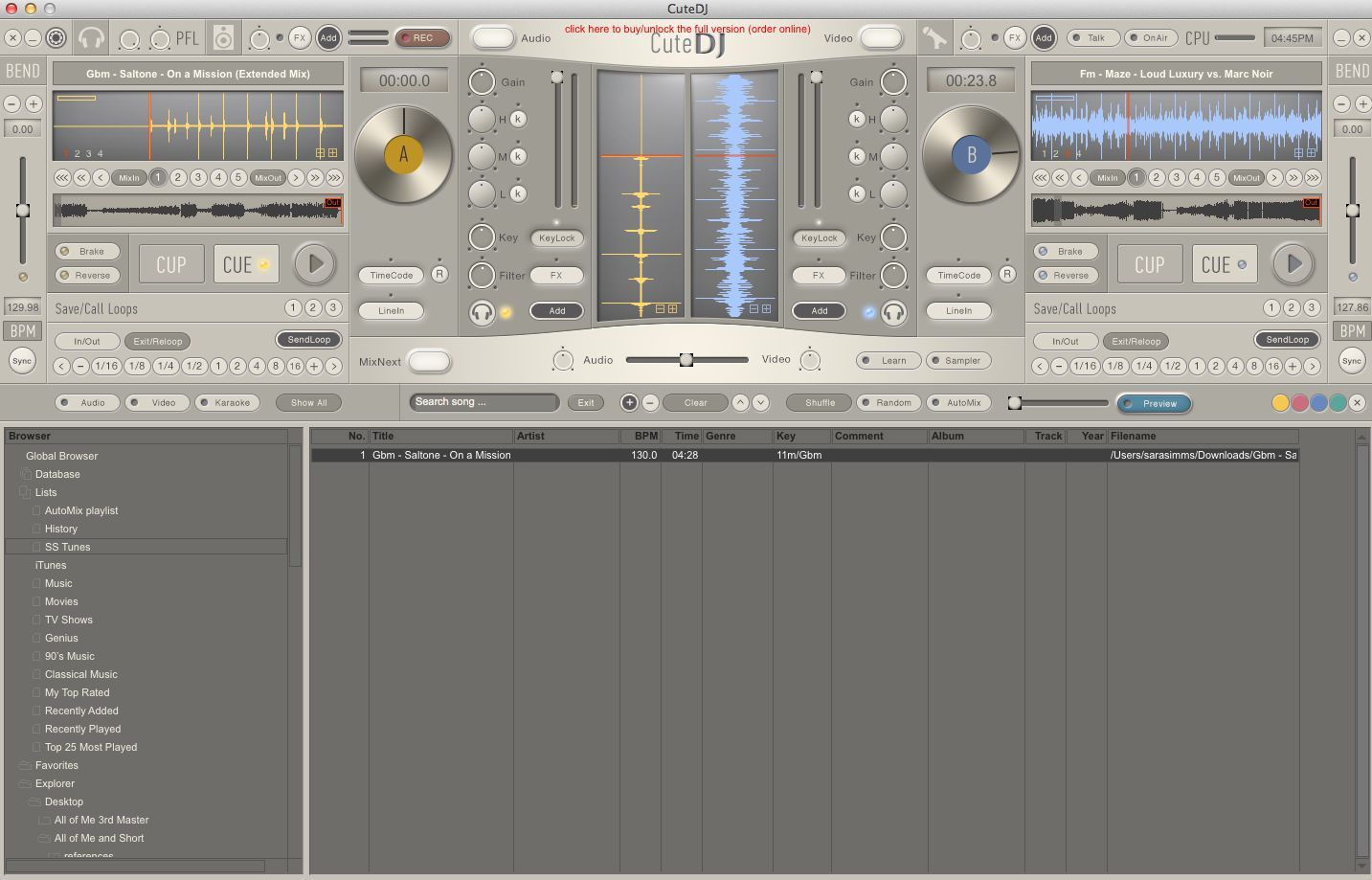Click deck A pitch bend plus

click(x=34, y=103)
